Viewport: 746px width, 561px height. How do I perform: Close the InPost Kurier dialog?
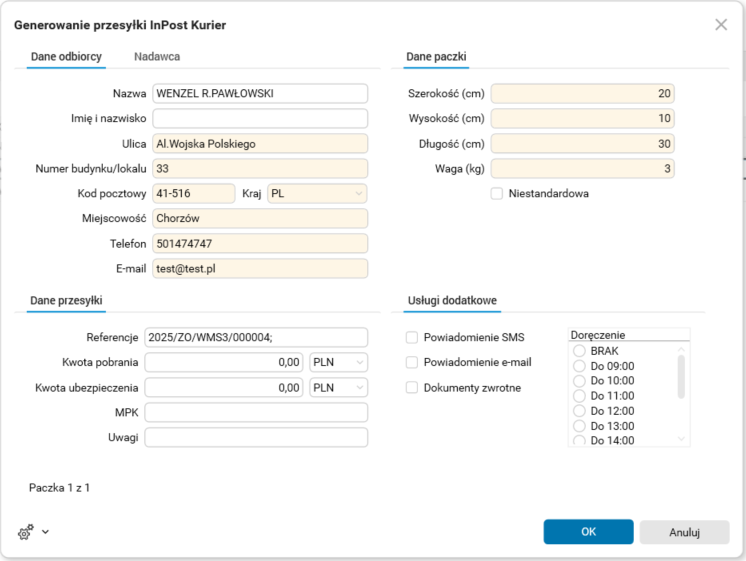point(721,25)
